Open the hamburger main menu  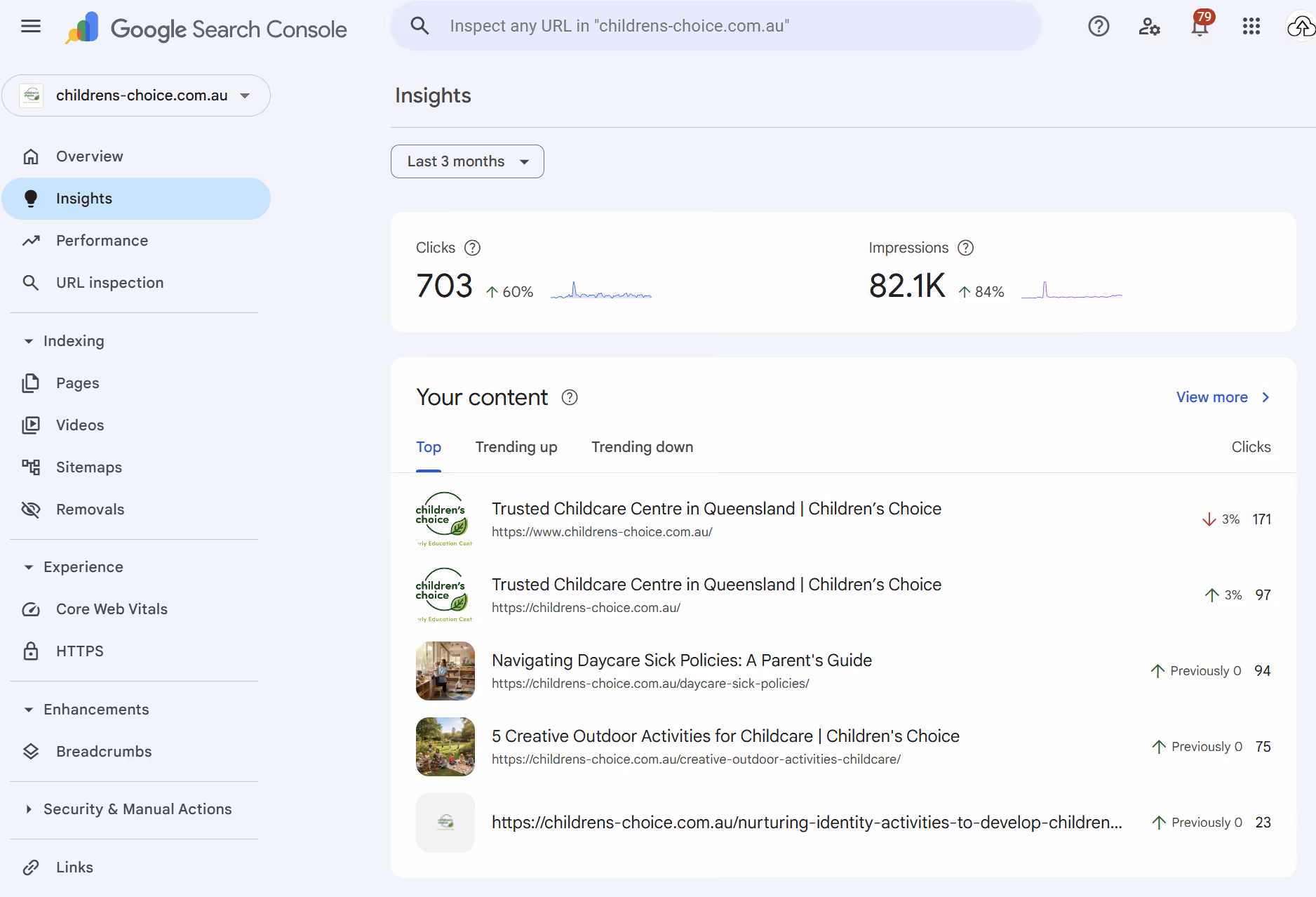[31, 27]
